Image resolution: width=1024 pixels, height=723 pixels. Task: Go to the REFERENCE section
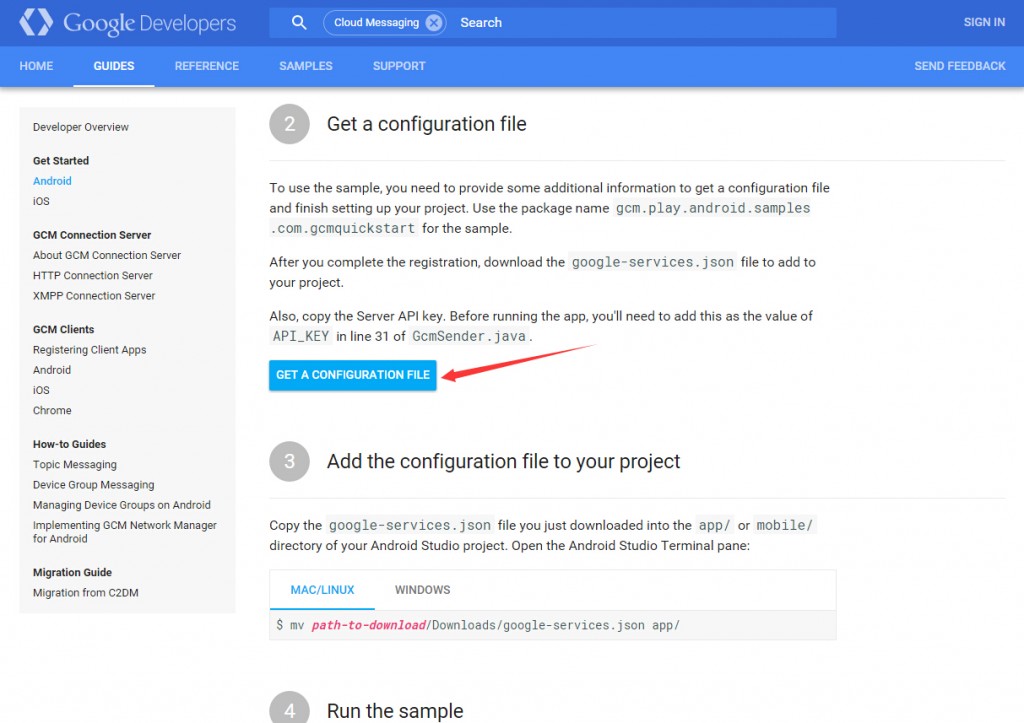pyautogui.click(x=206, y=66)
